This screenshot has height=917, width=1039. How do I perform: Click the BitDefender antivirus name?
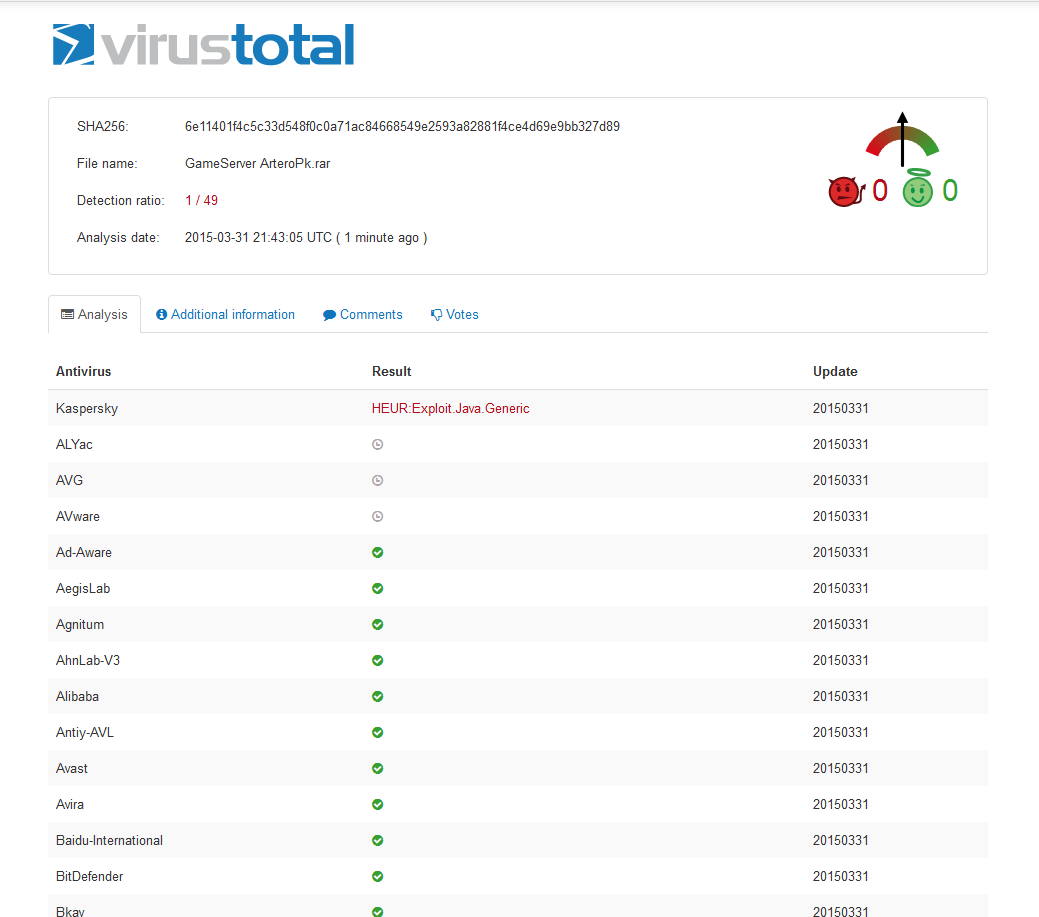click(89, 877)
